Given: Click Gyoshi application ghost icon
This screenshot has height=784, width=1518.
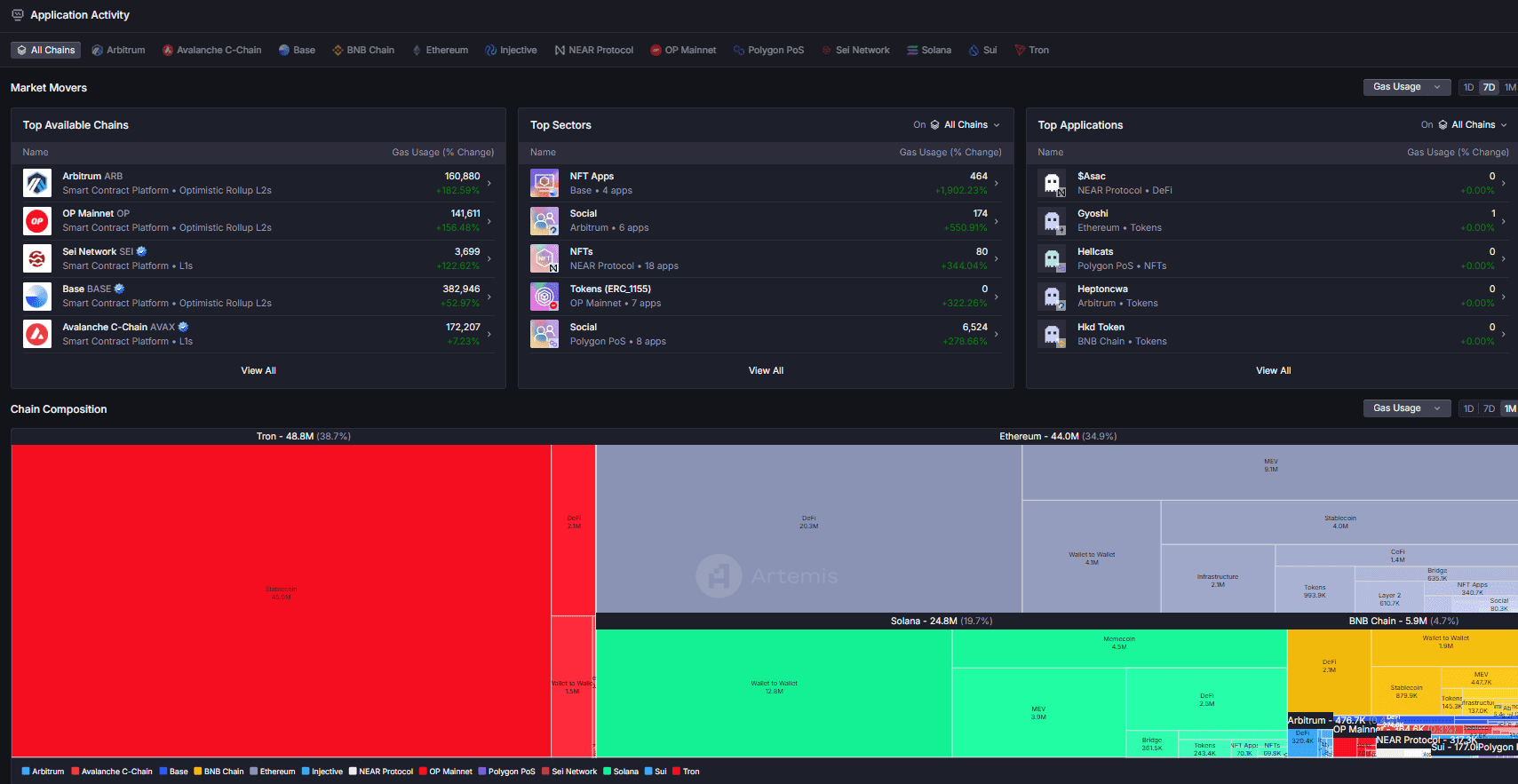Looking at the screenshot, I should click(x=1052, y=220).
